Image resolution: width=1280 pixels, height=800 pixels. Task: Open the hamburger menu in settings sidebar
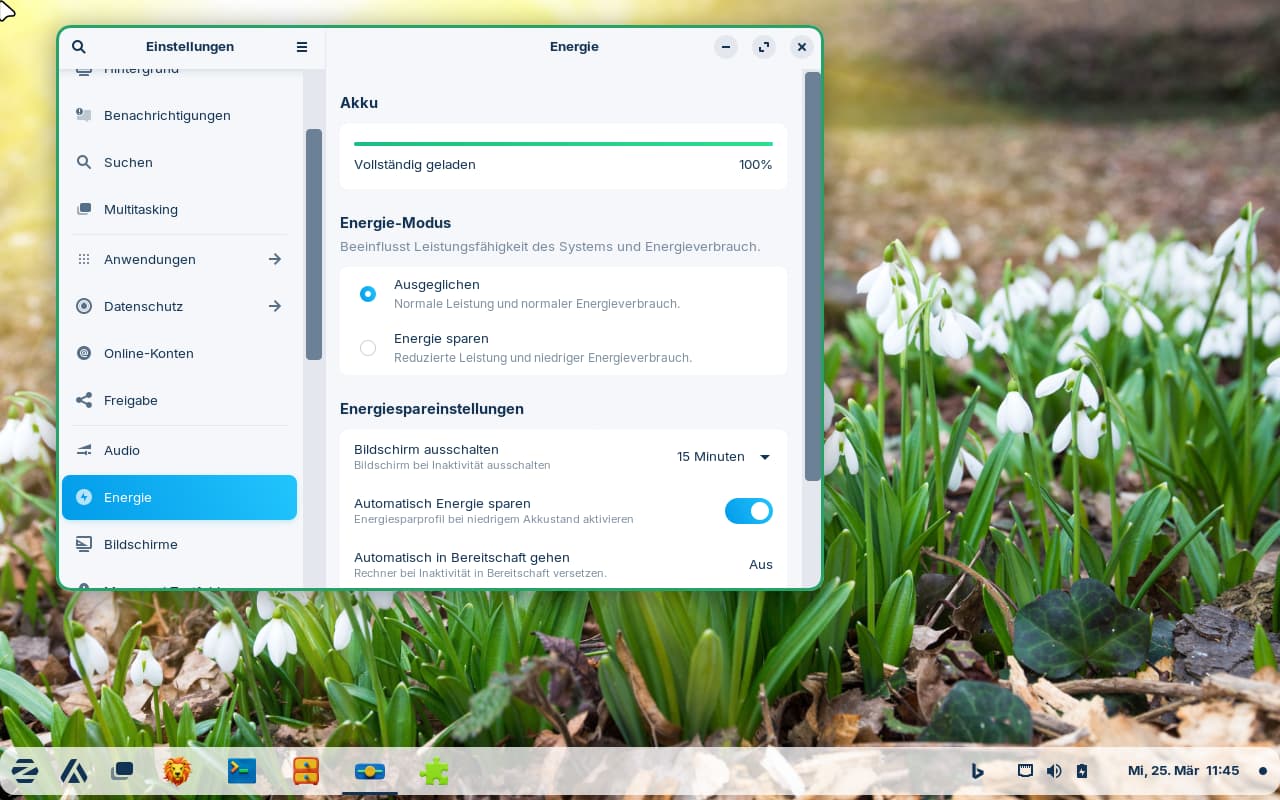pyautogui.click(x=302, y=47)
